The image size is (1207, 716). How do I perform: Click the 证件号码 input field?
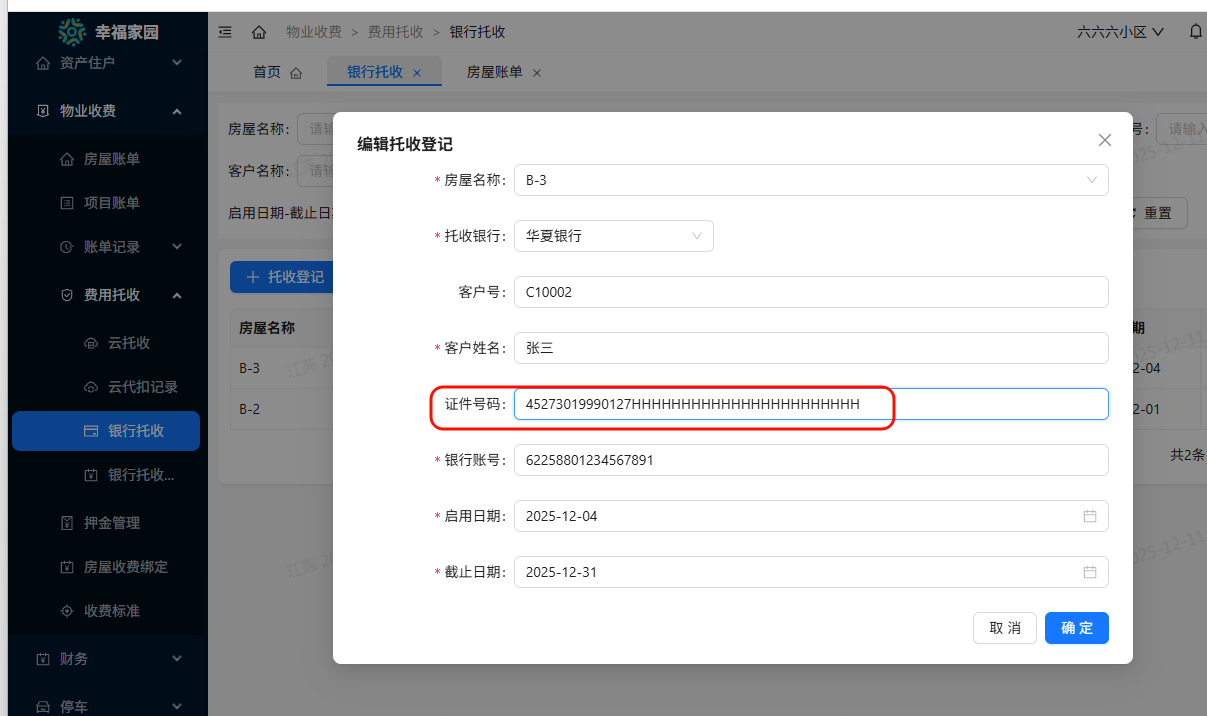point(810,404)
